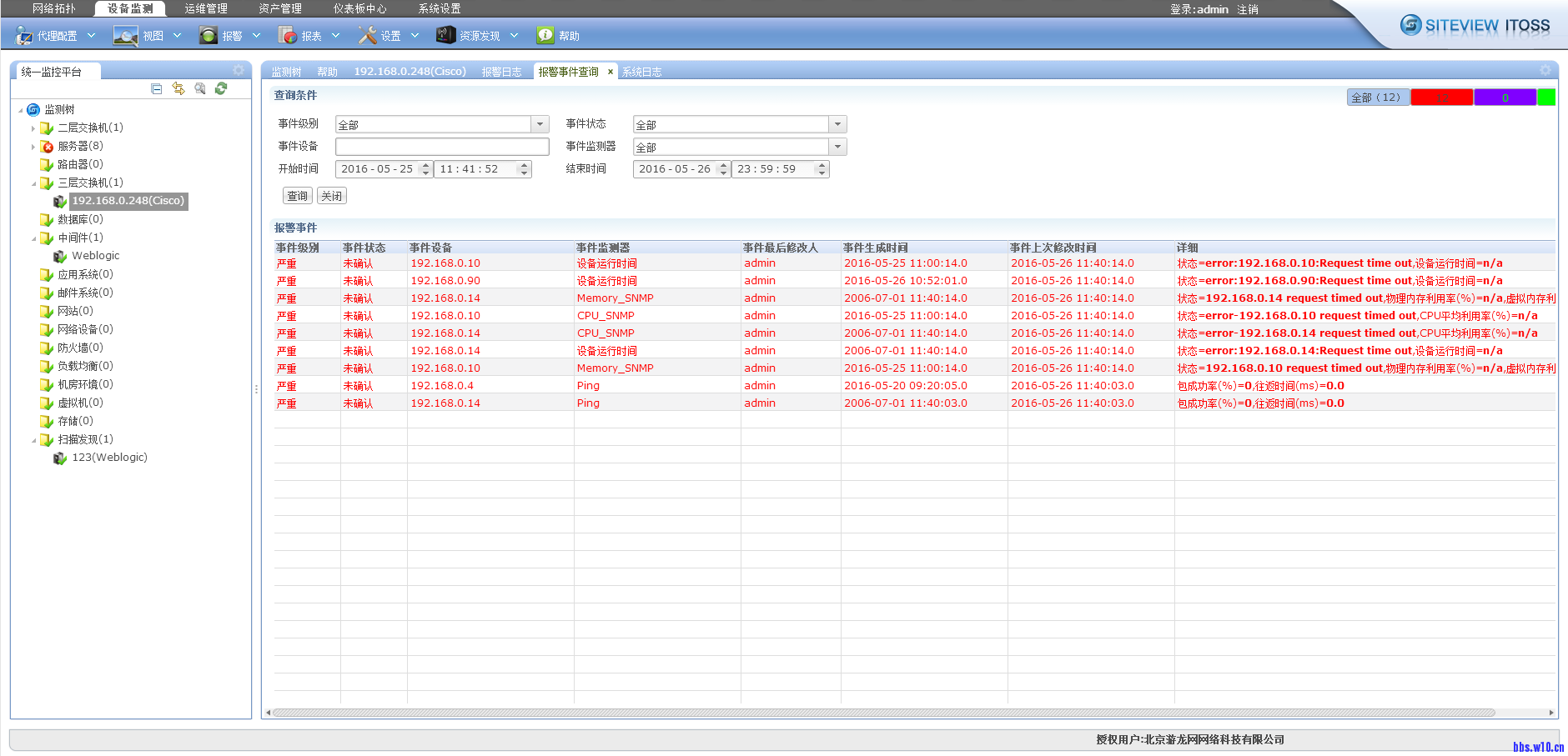
Task: Click the red 12 alarm filter bar
Action: coord(1441,97)
